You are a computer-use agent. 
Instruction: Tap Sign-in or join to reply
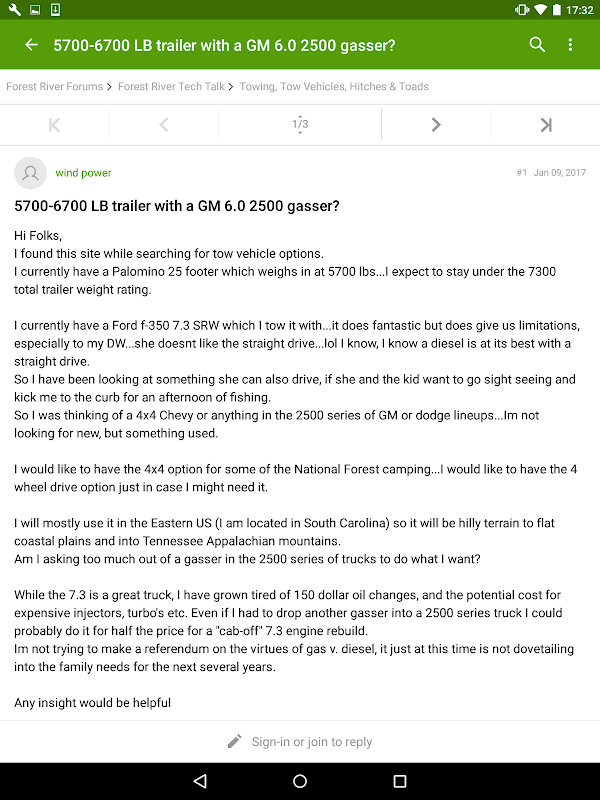[x=311, y=742]
